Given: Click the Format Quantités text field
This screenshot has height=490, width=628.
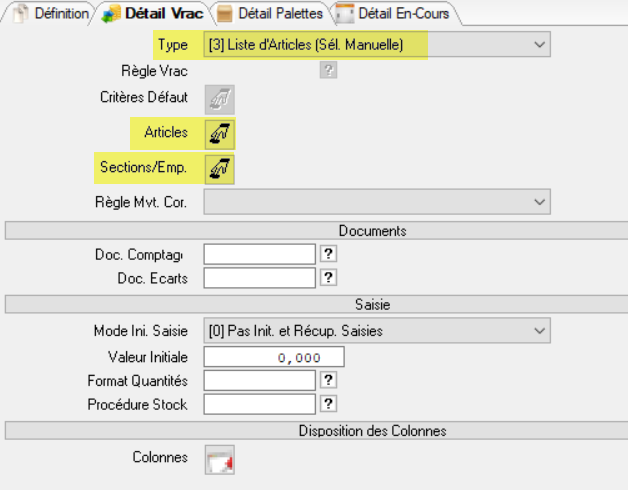Looking at the screenshot, I should click(x=259, y=380).
